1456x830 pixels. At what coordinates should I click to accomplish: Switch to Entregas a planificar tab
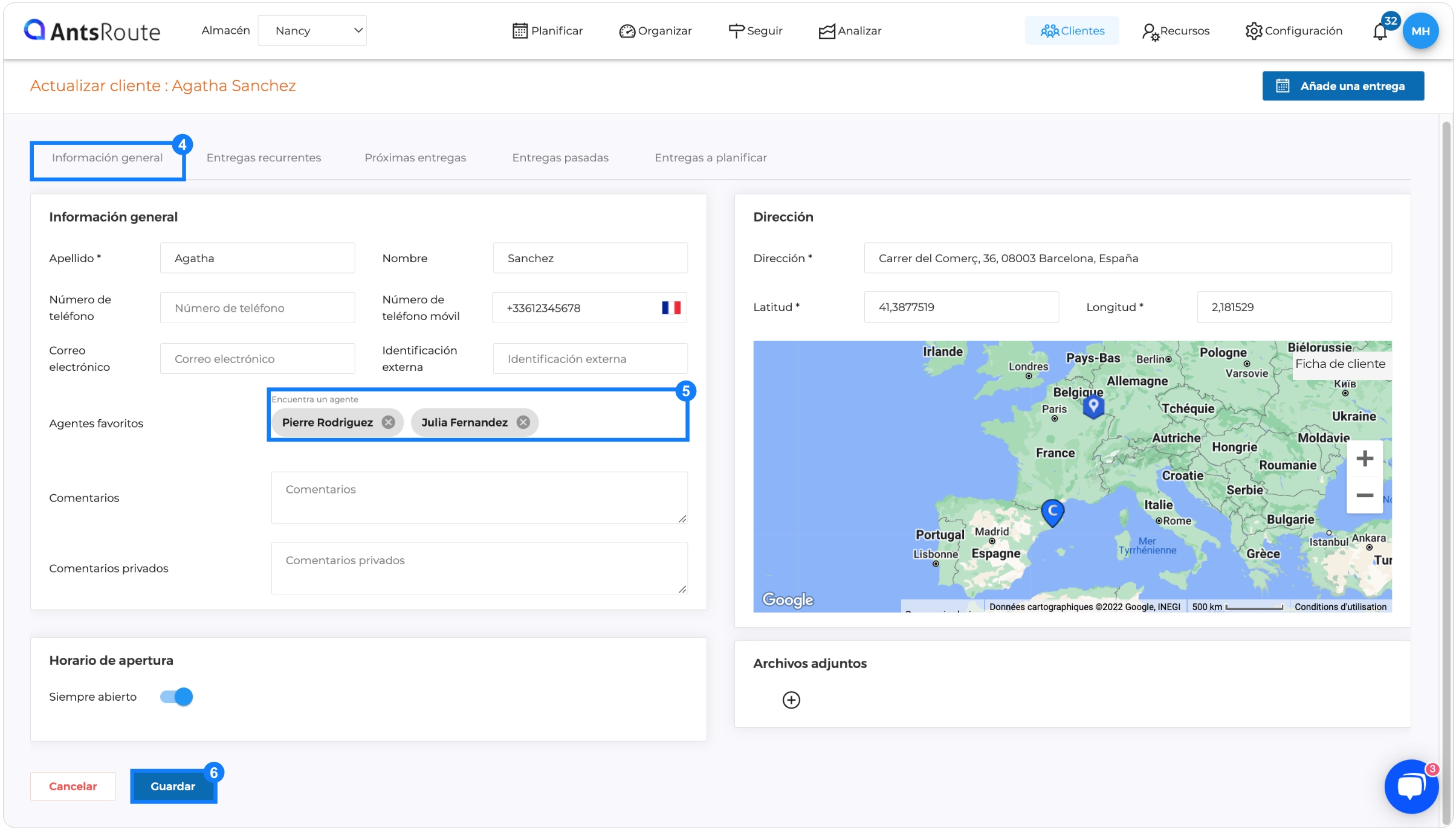point(711,158)
